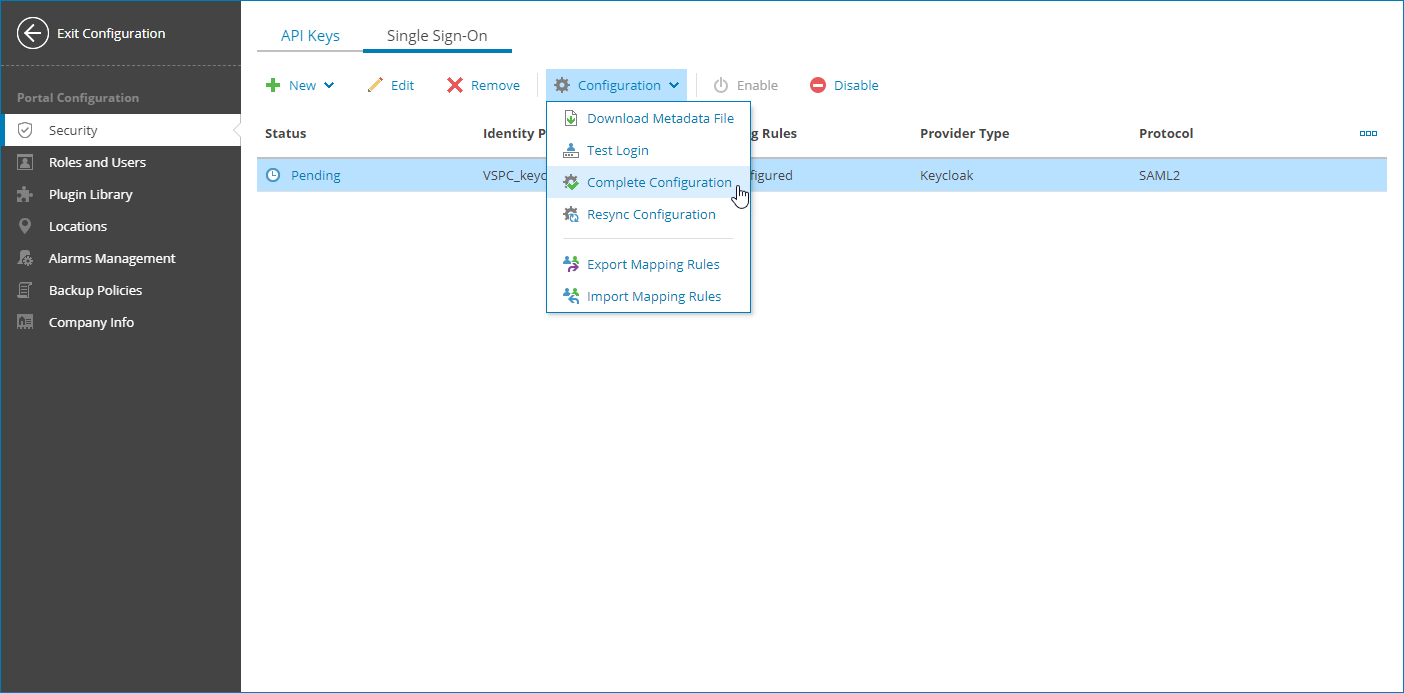Choose Complete Configuration from the menu
1404x693 pixels.
tap(659, 182)
